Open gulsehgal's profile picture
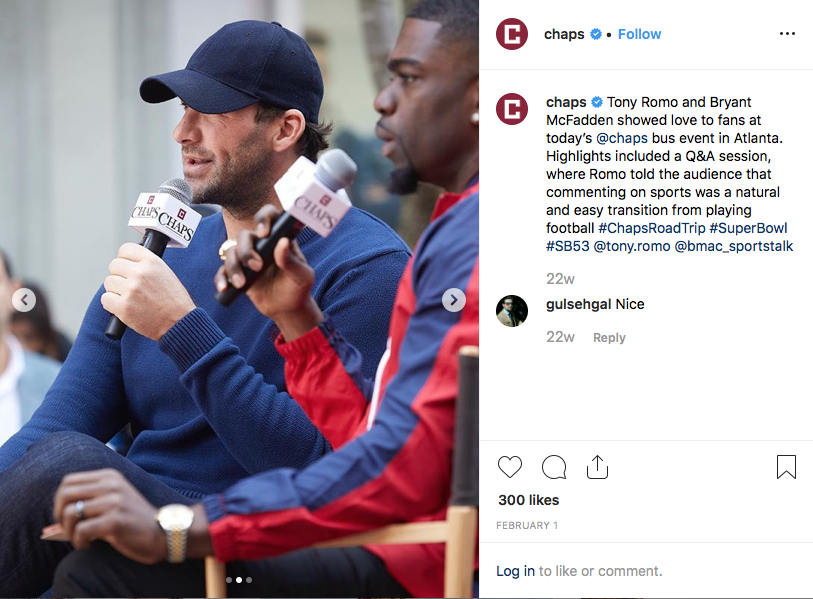 (512, 311)
